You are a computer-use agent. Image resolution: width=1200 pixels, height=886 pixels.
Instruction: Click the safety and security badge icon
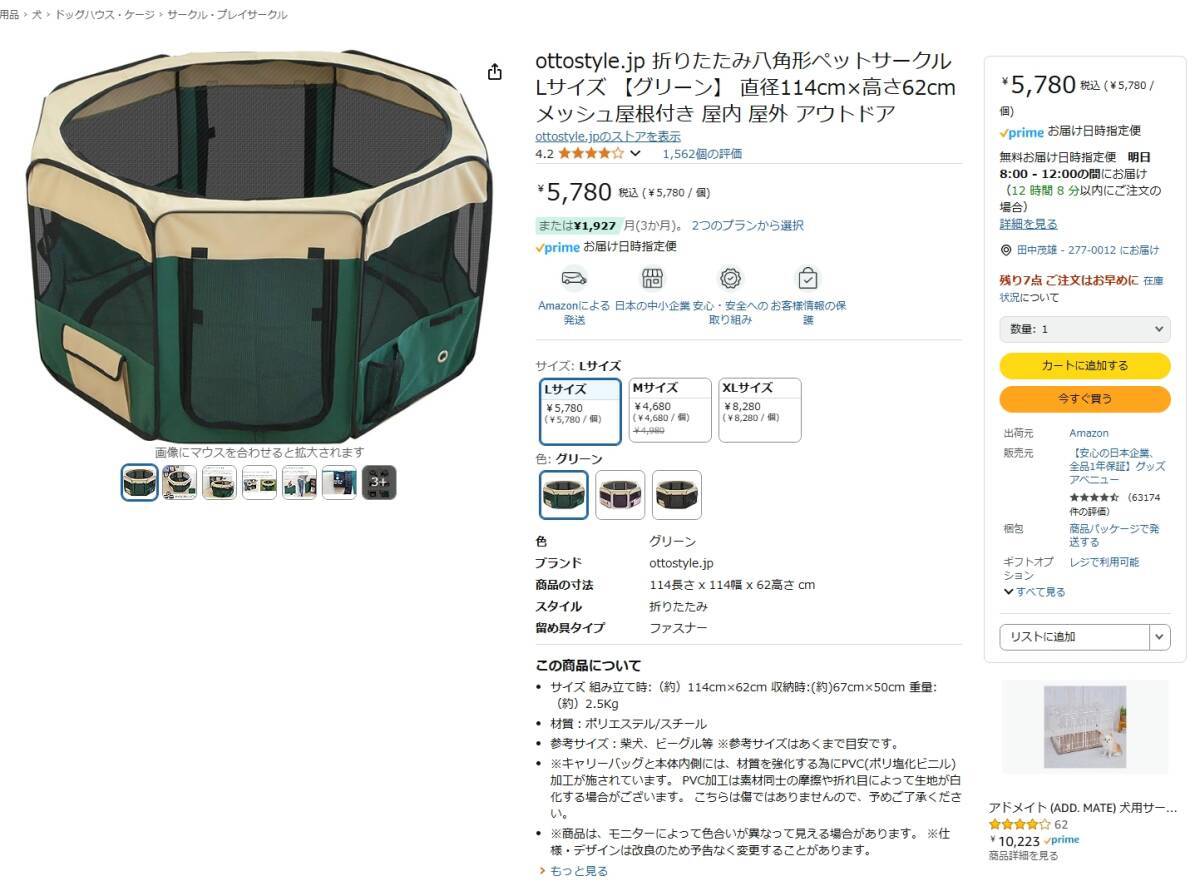click(x=730, y=278)
